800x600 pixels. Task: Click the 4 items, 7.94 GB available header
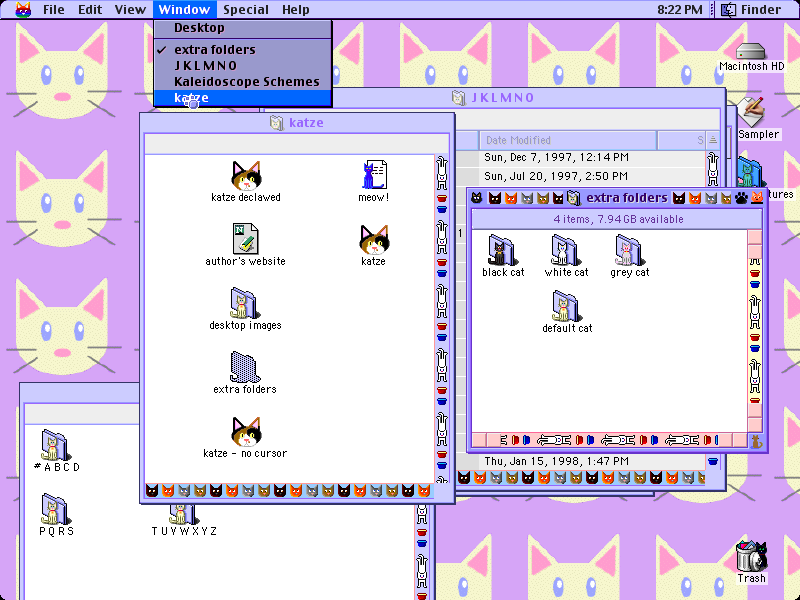(x=618, y=219)
